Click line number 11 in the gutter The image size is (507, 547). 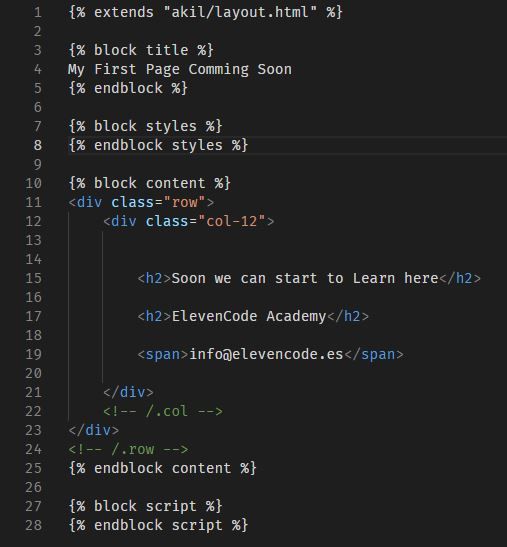point(33,202)
